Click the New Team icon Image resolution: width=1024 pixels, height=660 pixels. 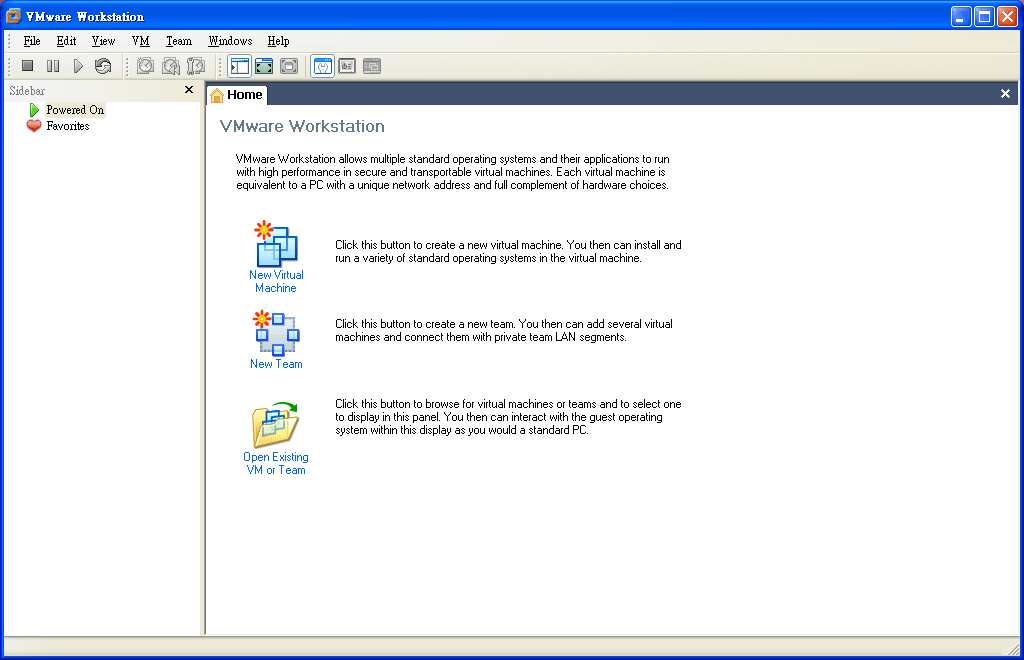tap(276, 333)
